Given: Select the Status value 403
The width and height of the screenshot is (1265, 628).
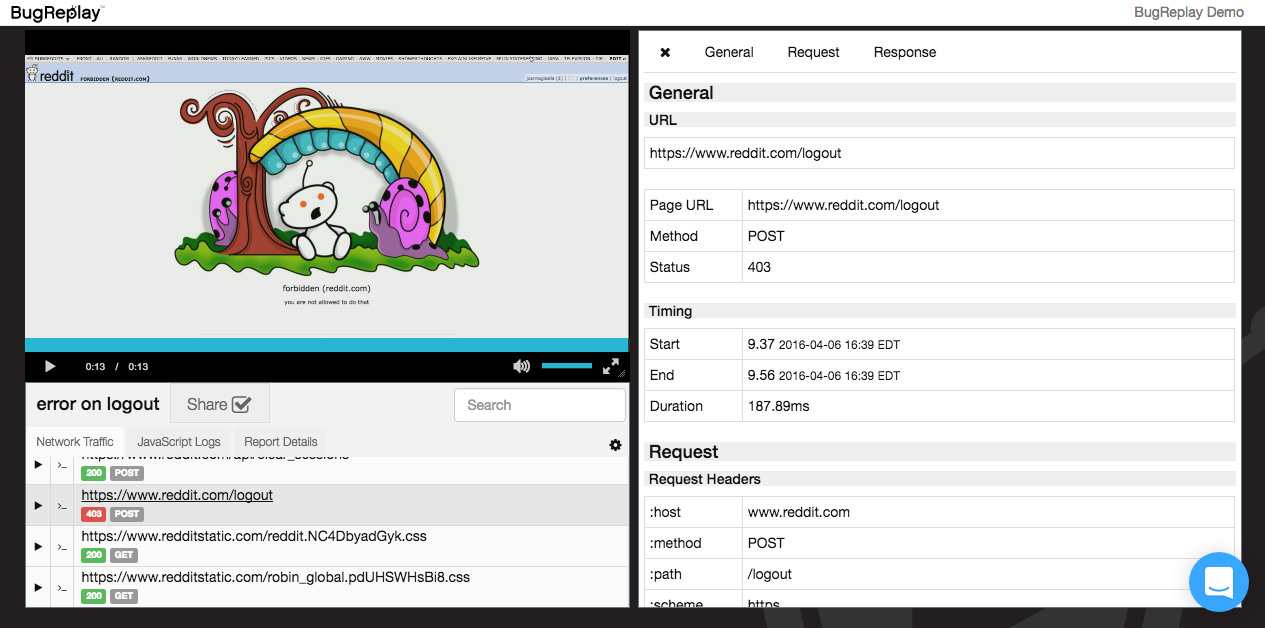Looking at the screenshot, I should pos(988,267).
